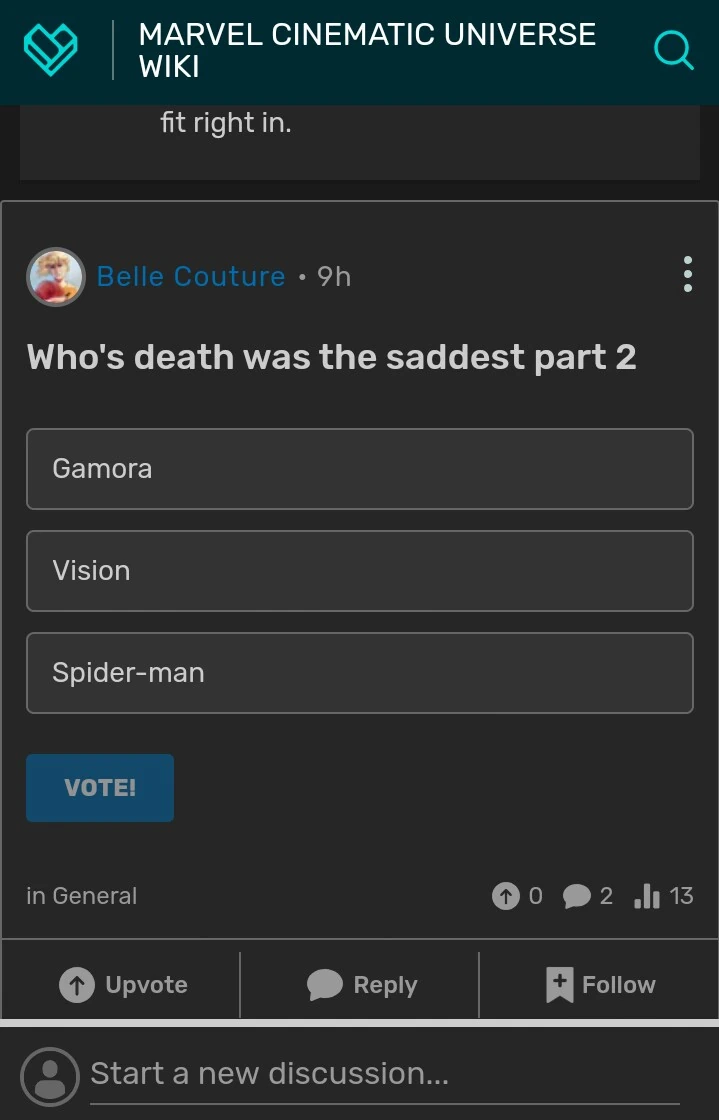The height and width of the screenshot is (1120, 719).
Task: Select the Gamora poll option
Action: [359, 469]
